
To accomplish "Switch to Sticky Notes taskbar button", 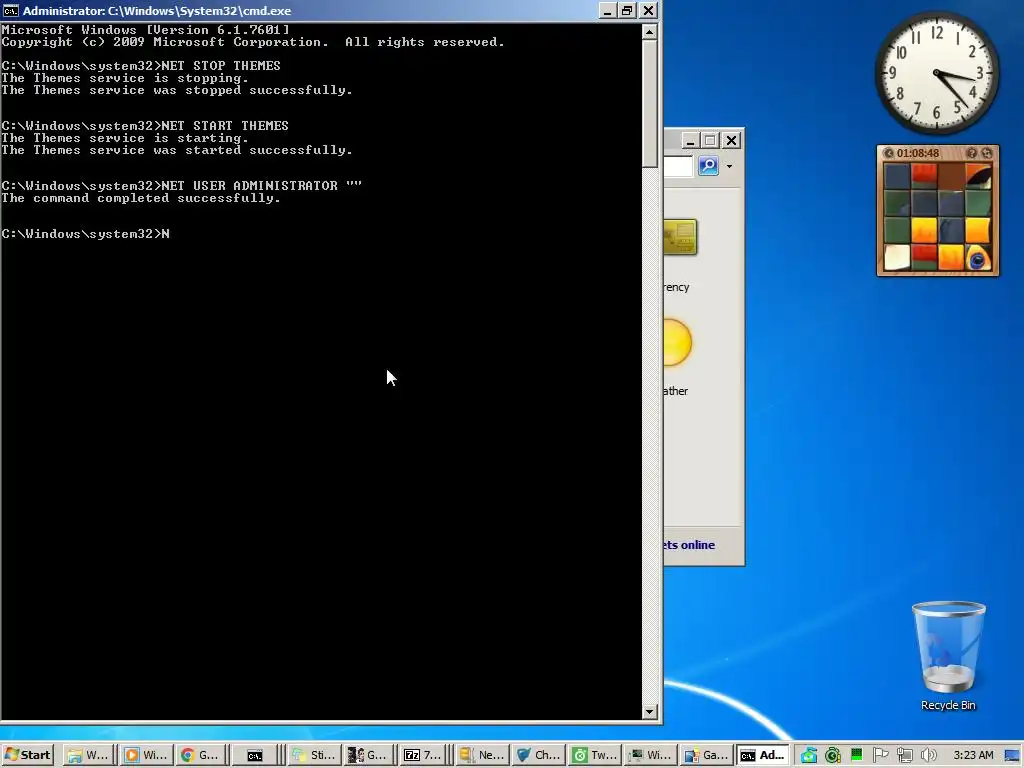I will tap(314, 755).
